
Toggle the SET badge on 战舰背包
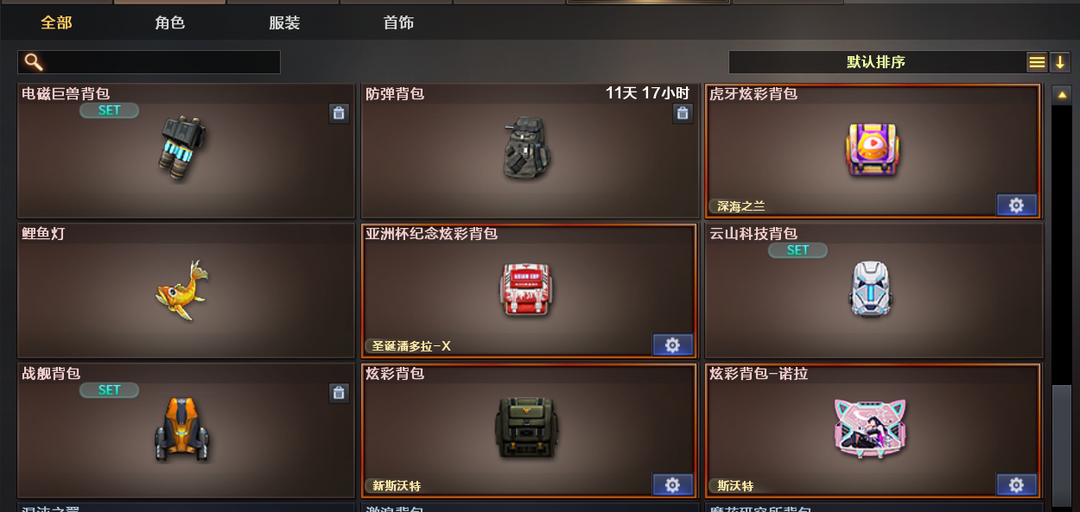(109, 390)
